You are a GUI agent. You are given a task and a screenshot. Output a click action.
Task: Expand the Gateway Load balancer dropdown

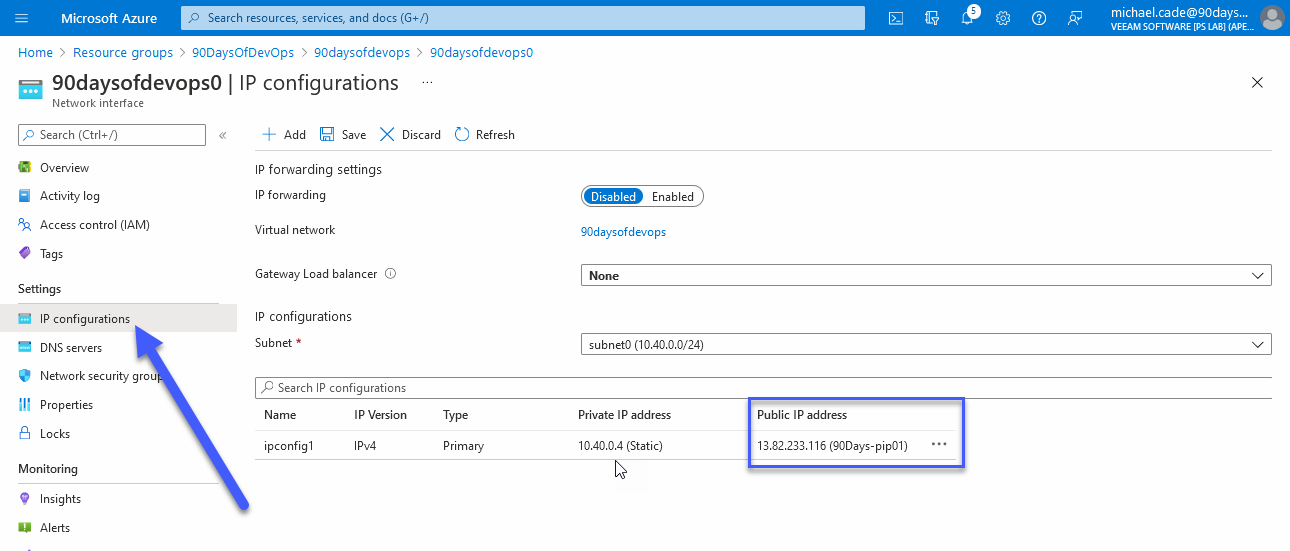(x=925, y=275)
